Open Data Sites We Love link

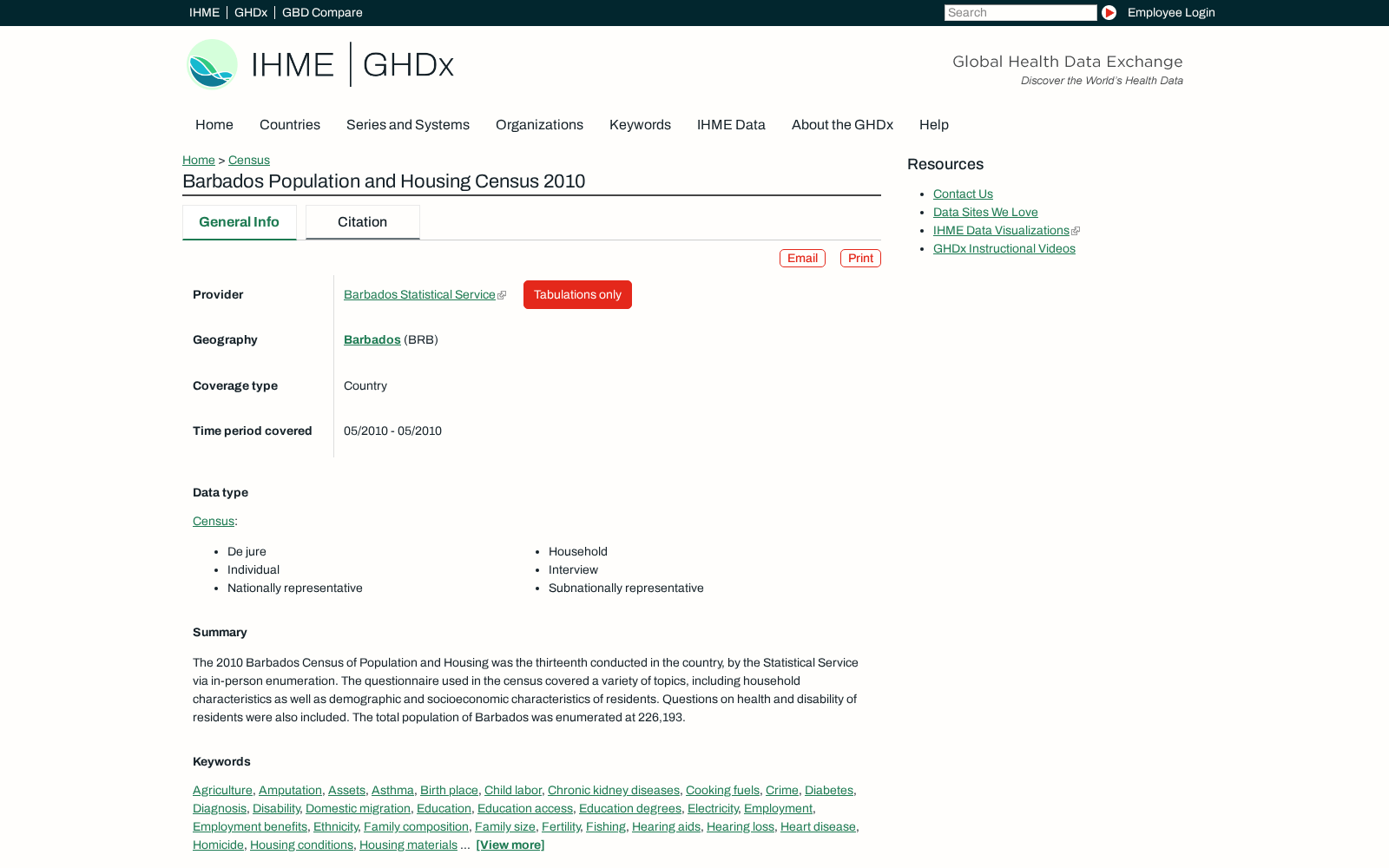click(x=985, y=212)
